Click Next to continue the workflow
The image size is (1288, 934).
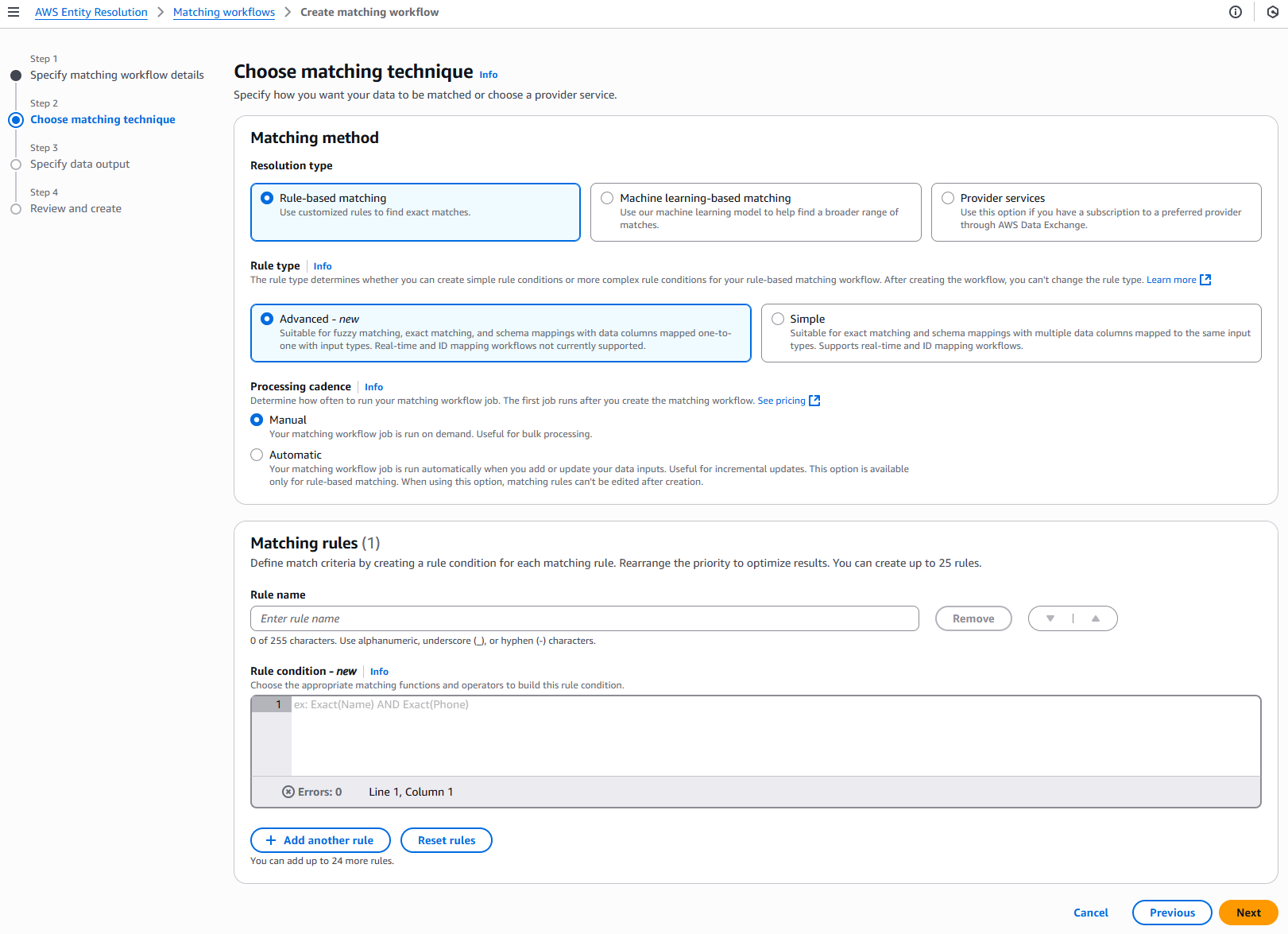pos(1247,913)
